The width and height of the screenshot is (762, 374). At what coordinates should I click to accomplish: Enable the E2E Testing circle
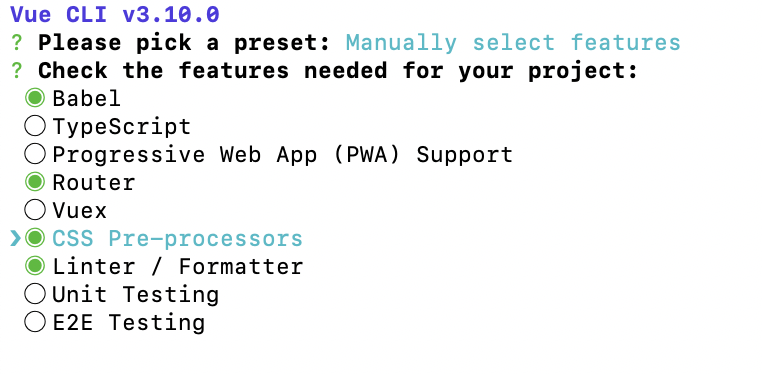[x=35, y=322]
